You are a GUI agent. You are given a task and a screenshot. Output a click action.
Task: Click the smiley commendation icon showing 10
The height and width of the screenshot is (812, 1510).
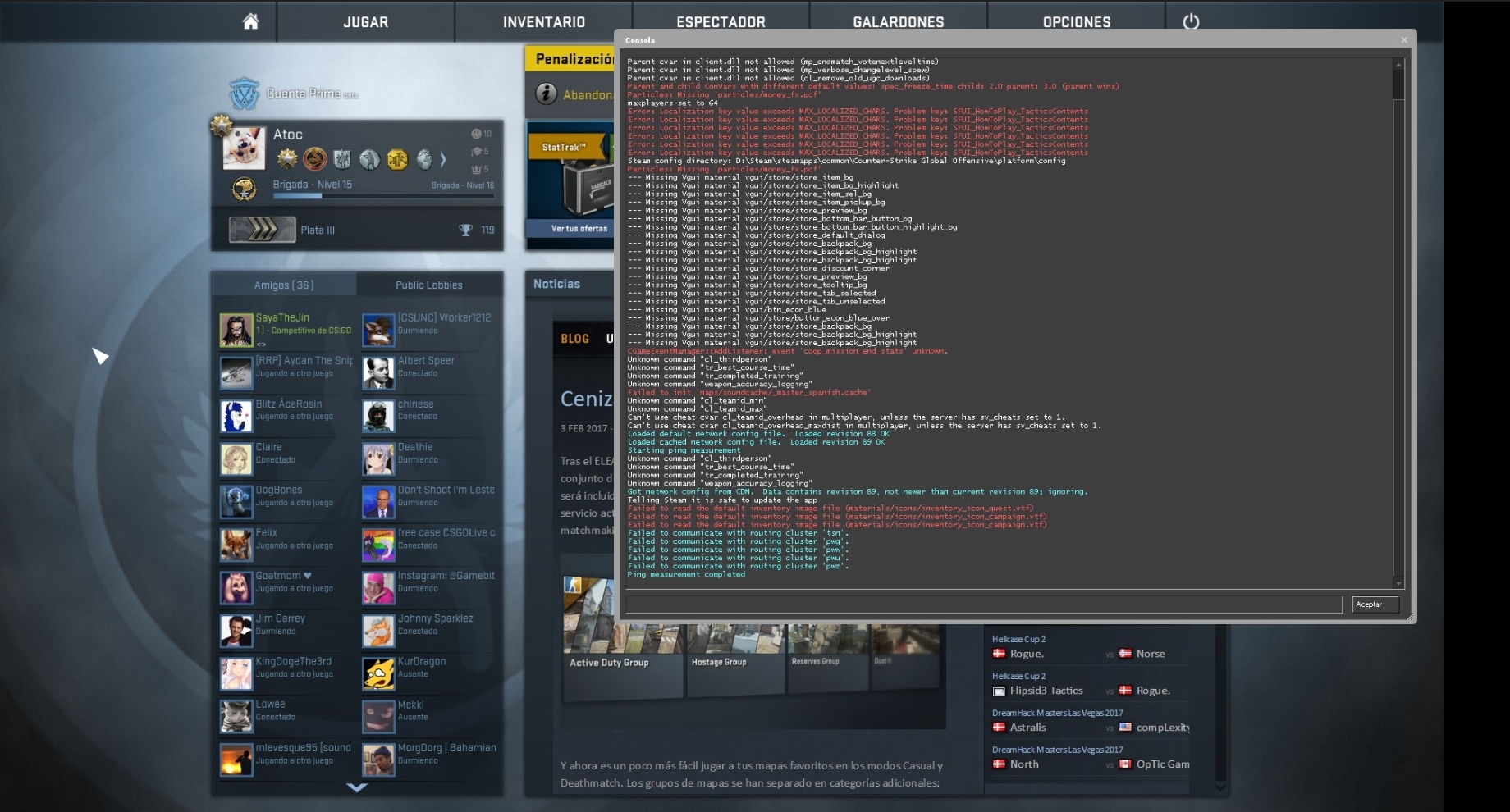click(476, 134)
